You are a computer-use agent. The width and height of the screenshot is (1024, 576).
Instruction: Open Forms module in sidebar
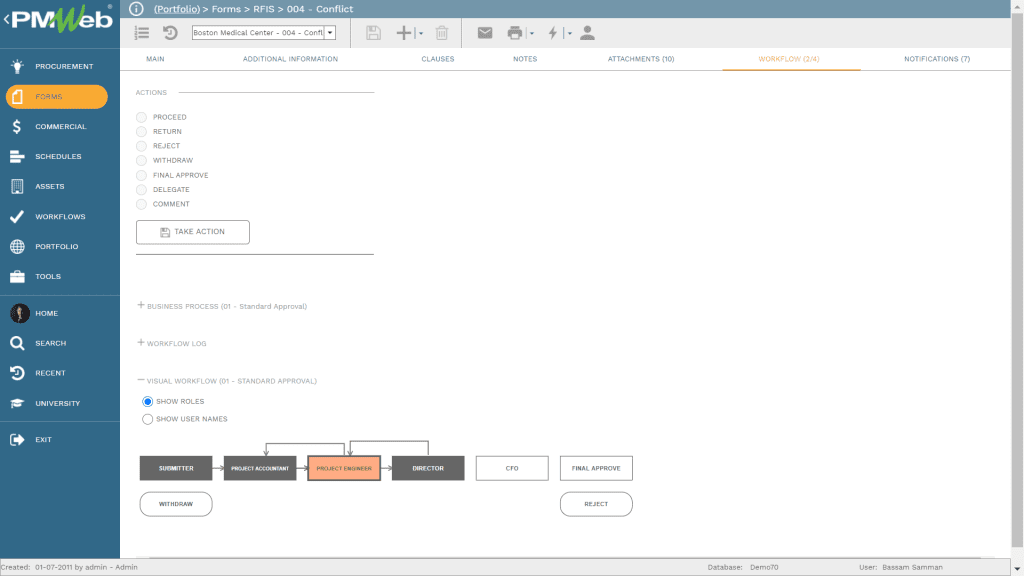[x=57, y=97]
